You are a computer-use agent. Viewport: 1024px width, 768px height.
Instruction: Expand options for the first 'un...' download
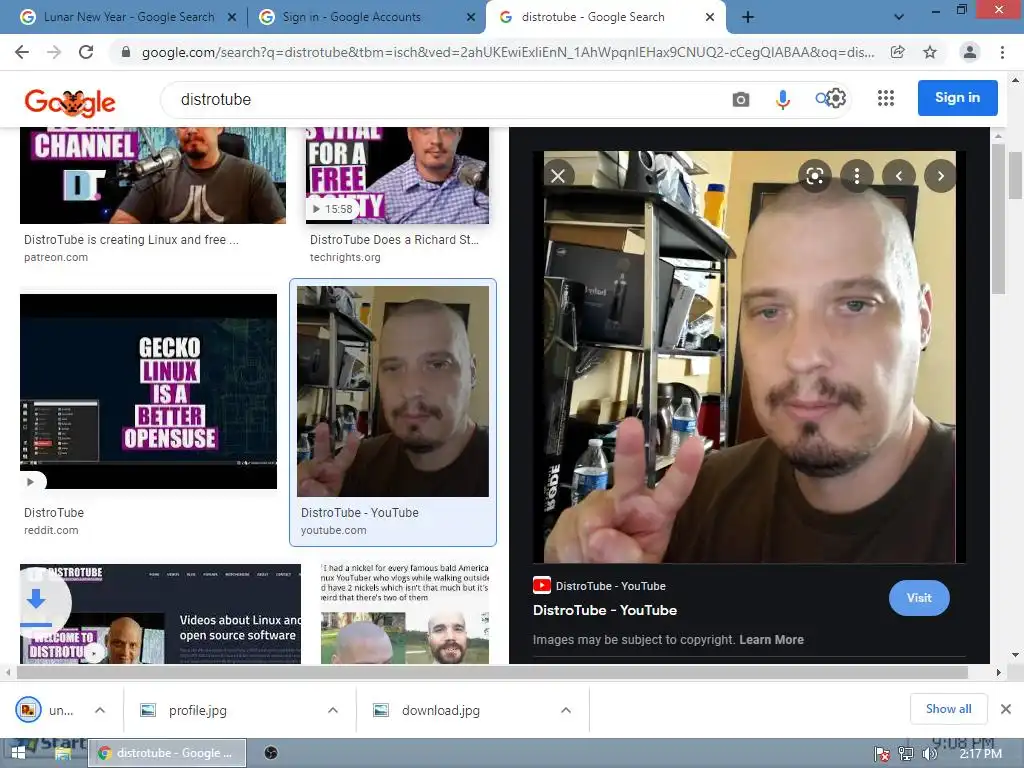tap(100, 710)
